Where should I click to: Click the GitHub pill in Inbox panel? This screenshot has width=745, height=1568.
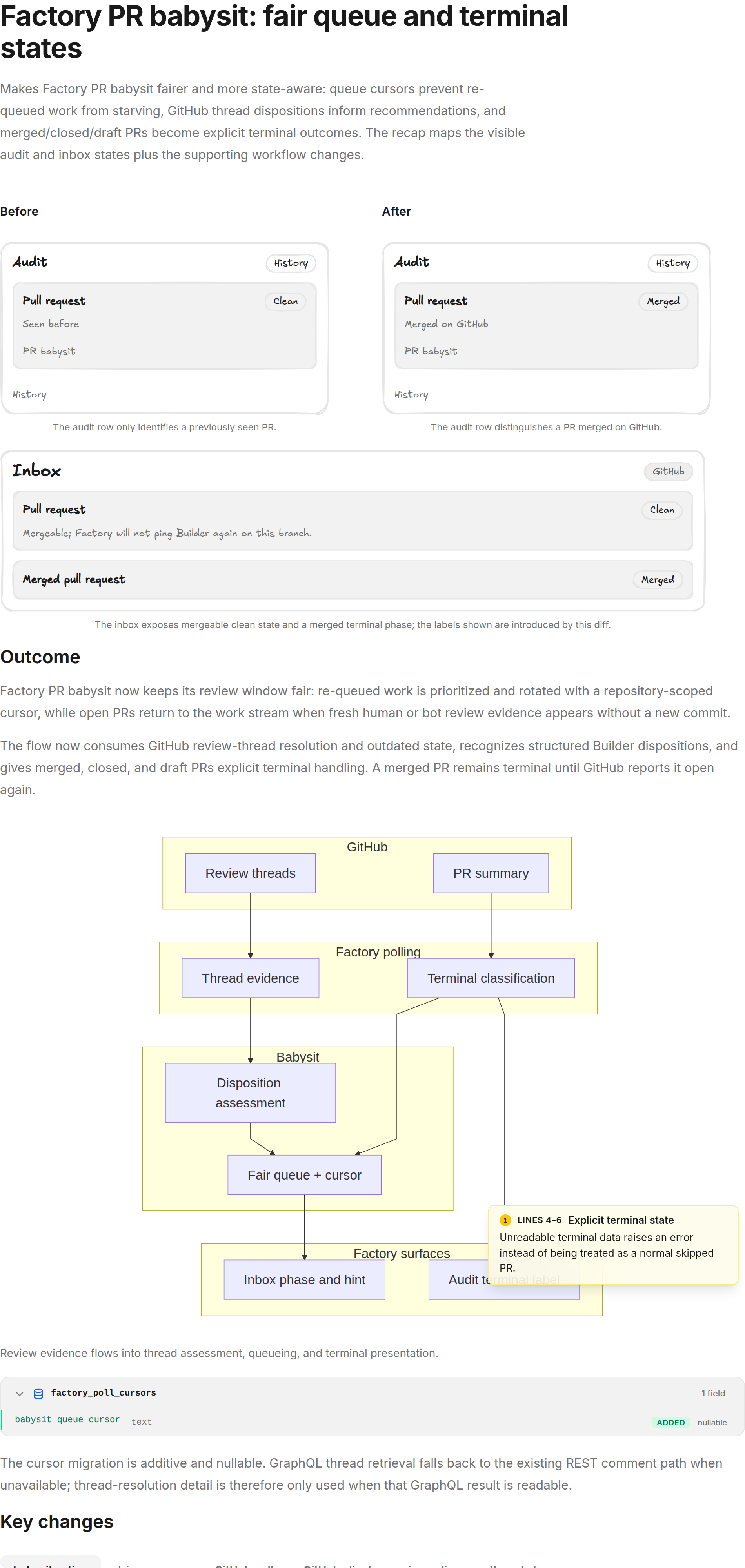tap(668, 471)
